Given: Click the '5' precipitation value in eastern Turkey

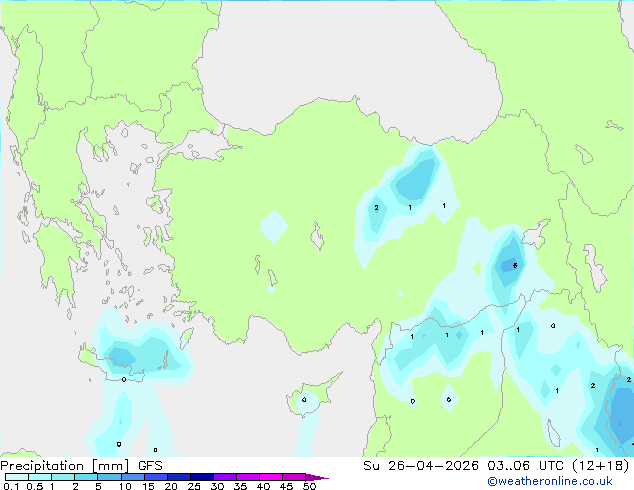Looking at the screenshot, I should coord(515,266).
